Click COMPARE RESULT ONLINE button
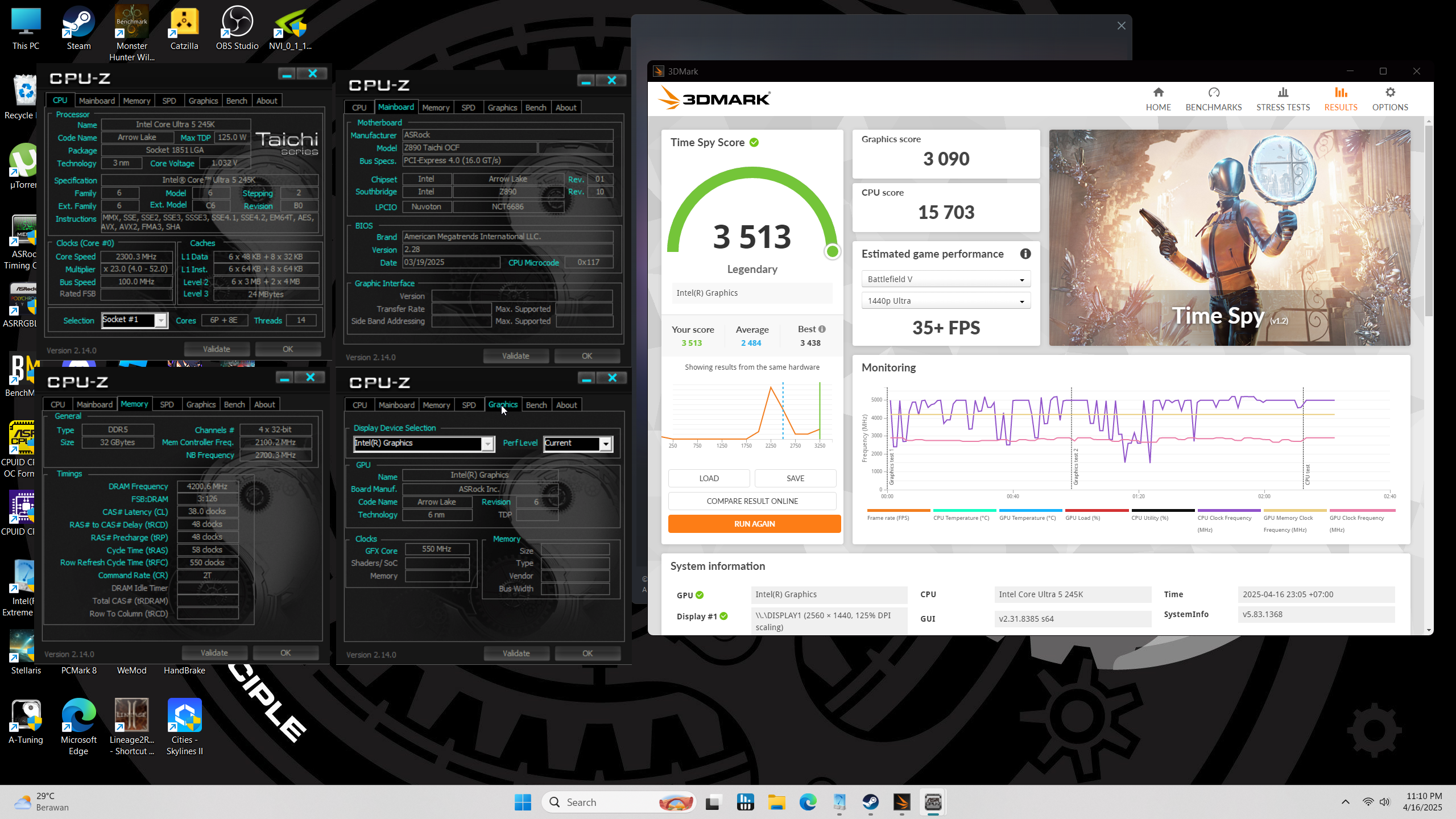1456x819 pixels. click(752, 501)
